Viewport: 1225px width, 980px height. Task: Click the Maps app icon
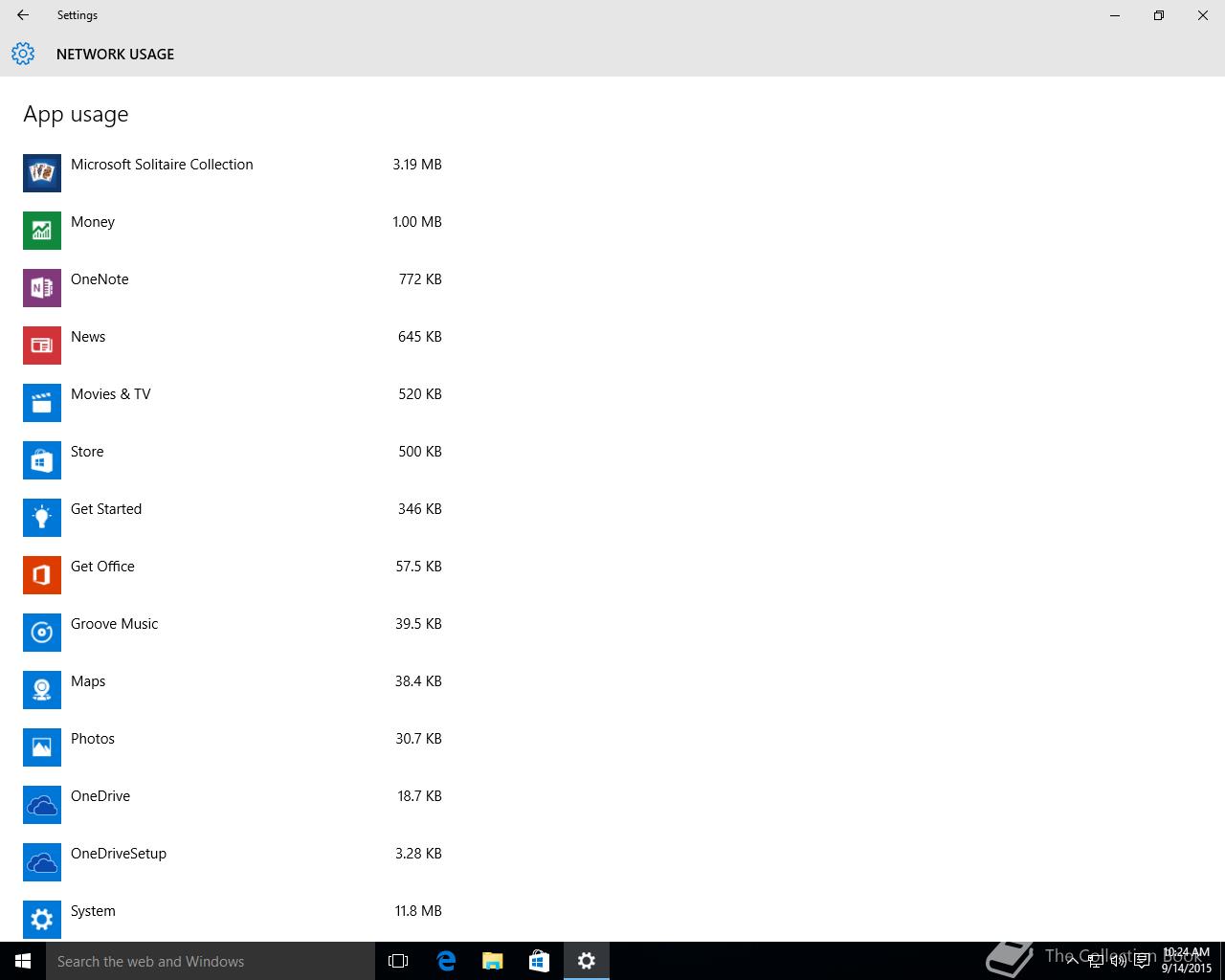42,690
